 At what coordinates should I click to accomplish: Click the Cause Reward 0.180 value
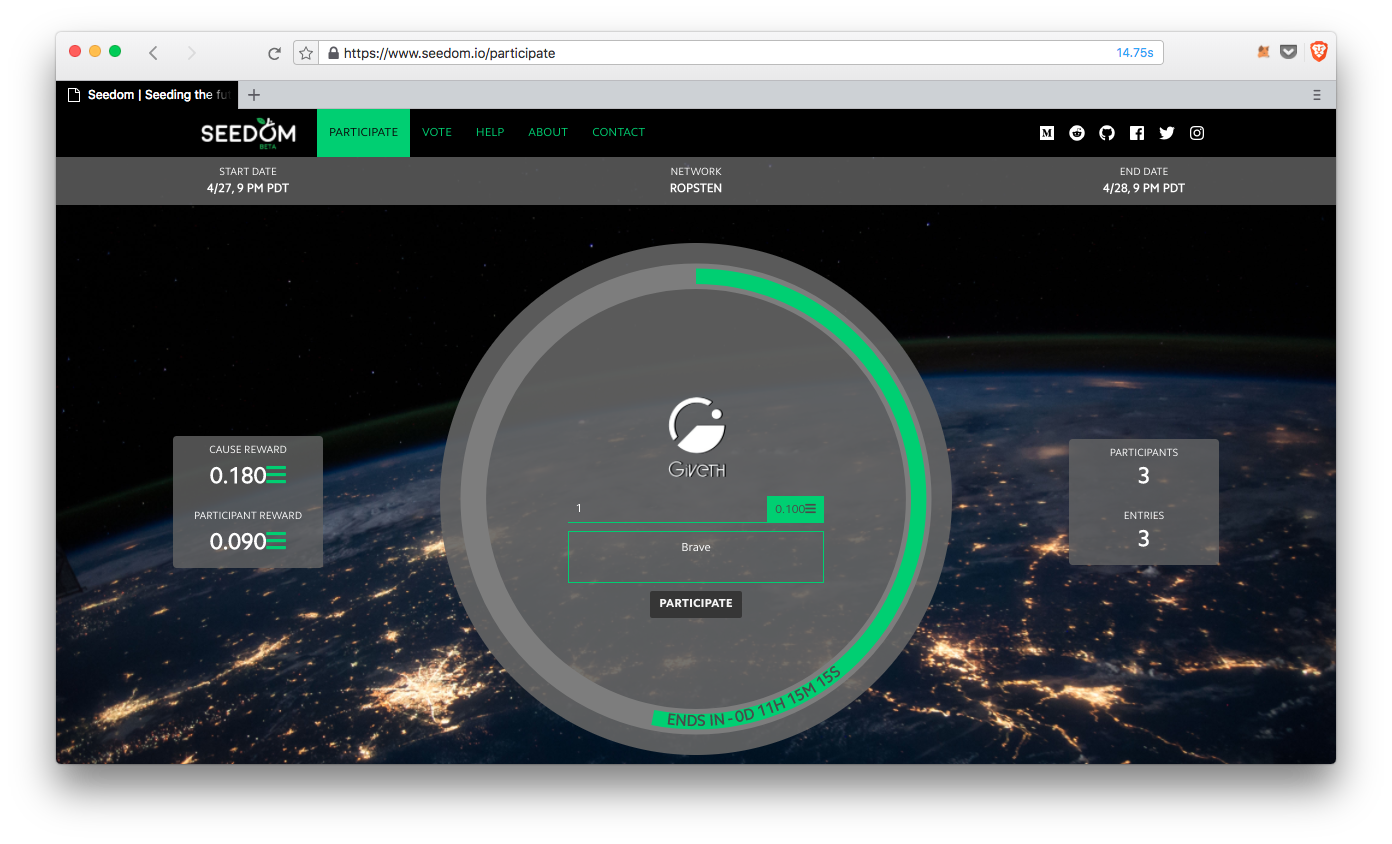[248, 476]
